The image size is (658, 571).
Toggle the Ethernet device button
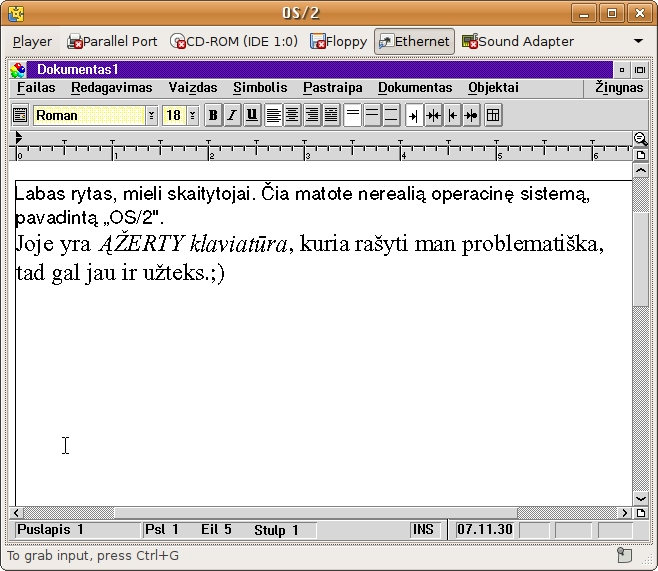(x=414, y=42)
